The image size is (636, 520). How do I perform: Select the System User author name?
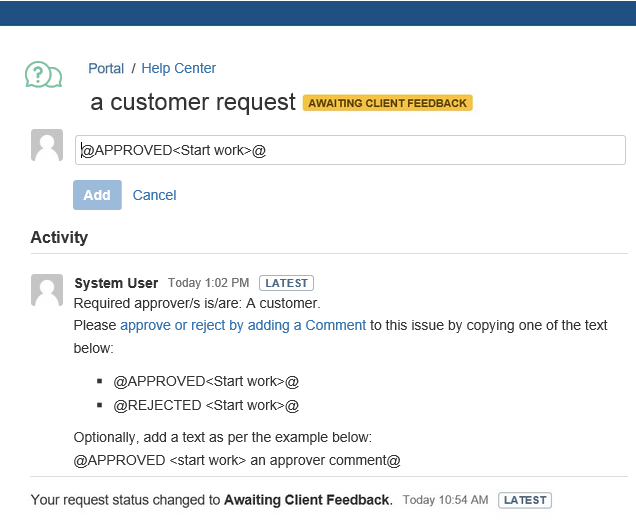pos(117,283)
